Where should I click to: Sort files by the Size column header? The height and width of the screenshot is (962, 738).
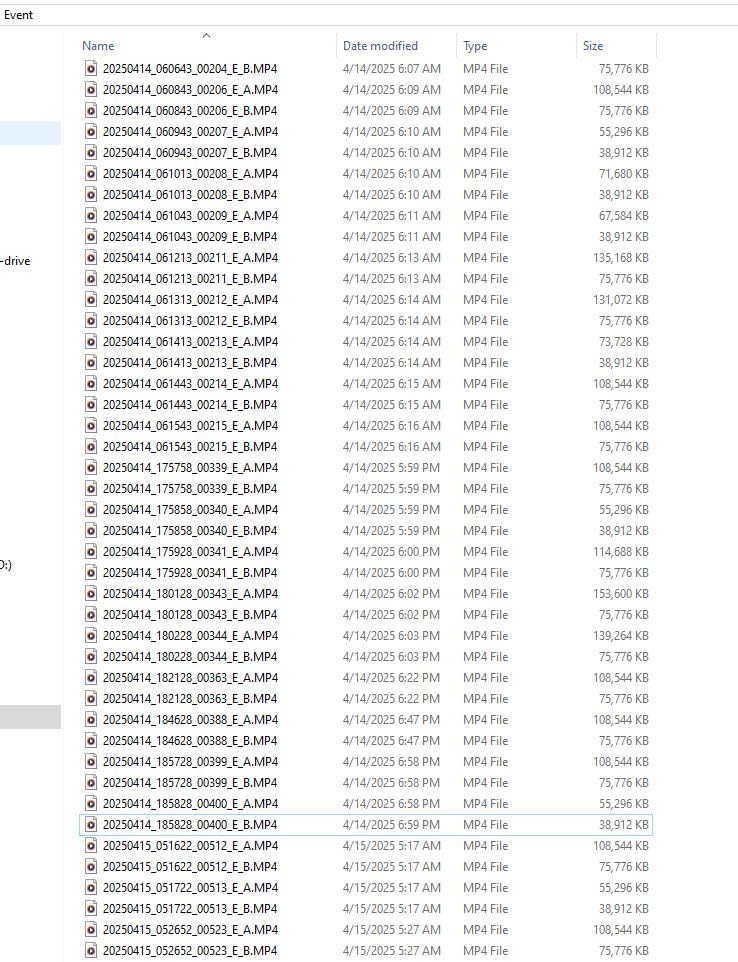(x=593, y=46)
